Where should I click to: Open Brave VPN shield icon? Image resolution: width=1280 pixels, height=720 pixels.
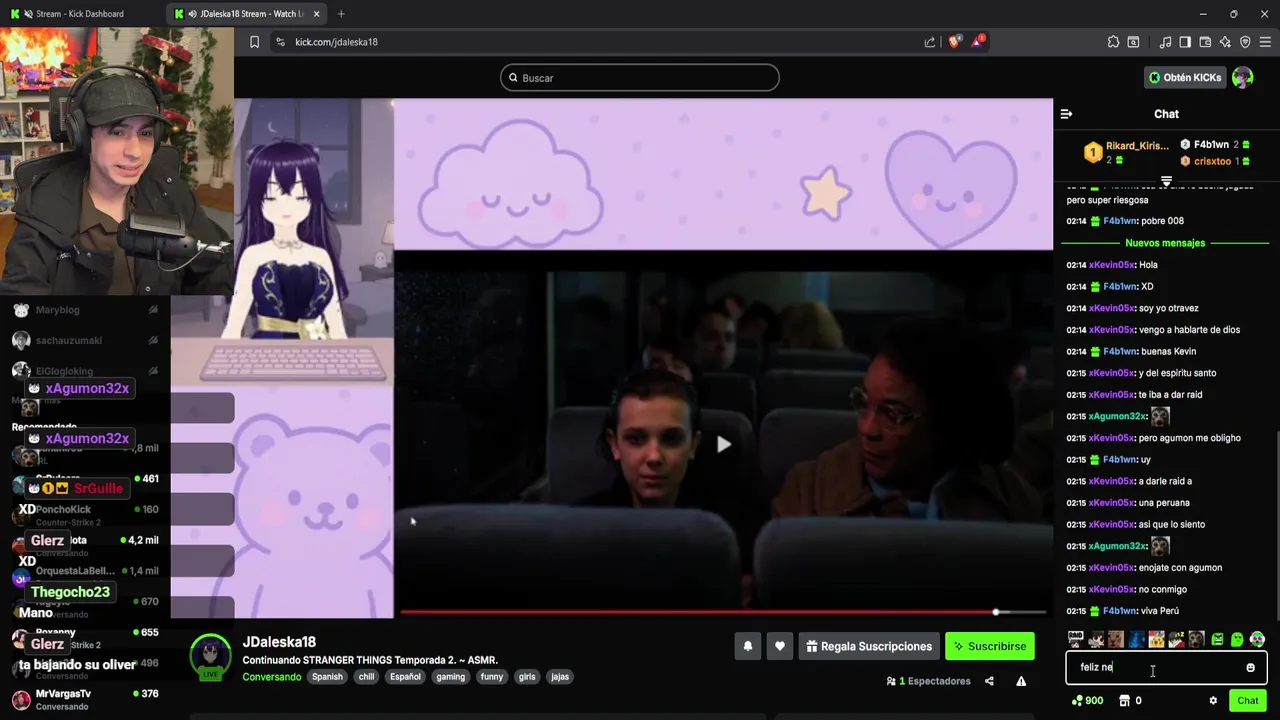pyautogui.click(x=1245, y=42)
